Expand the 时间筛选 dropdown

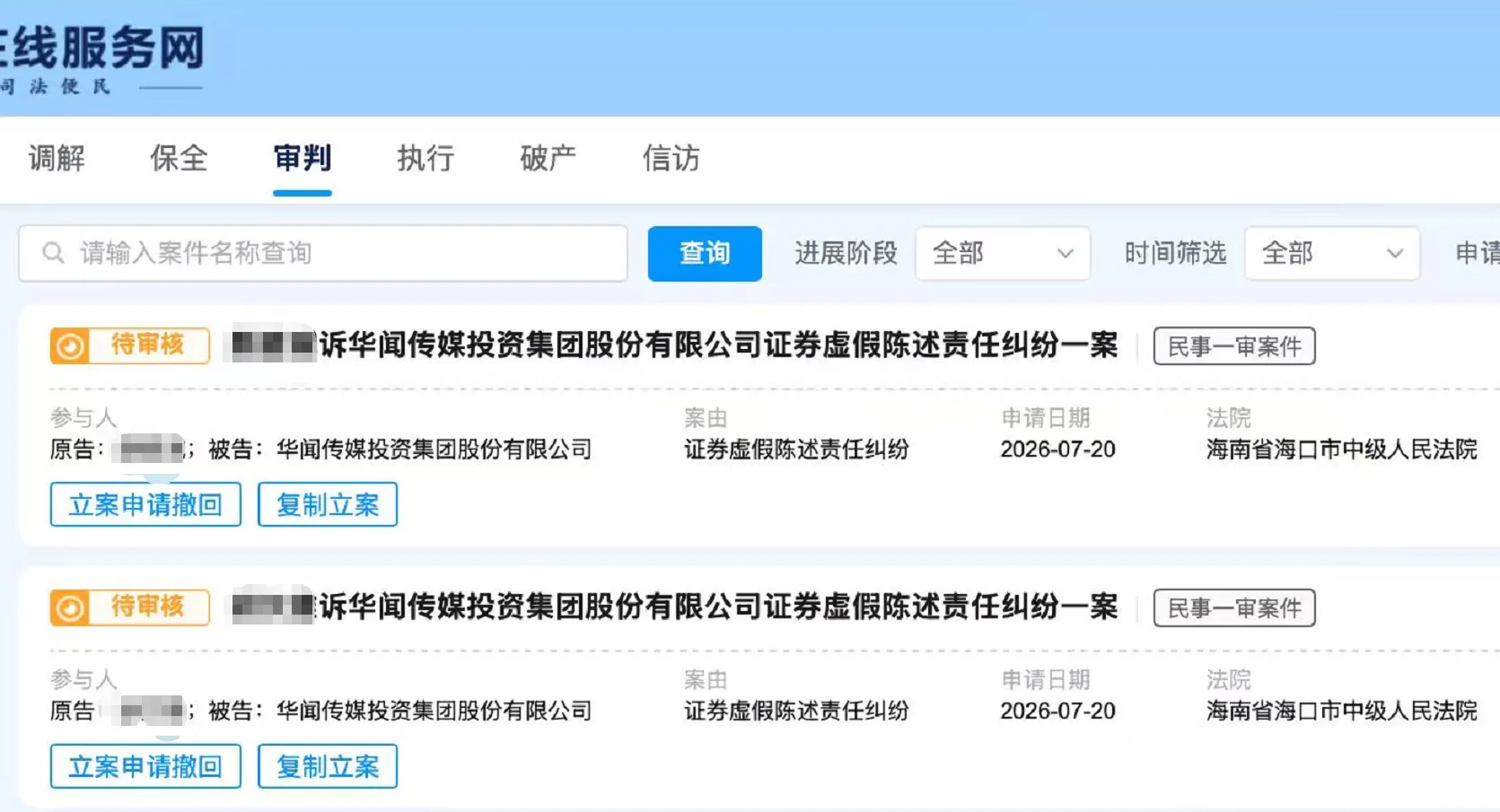pos(1332,253)
